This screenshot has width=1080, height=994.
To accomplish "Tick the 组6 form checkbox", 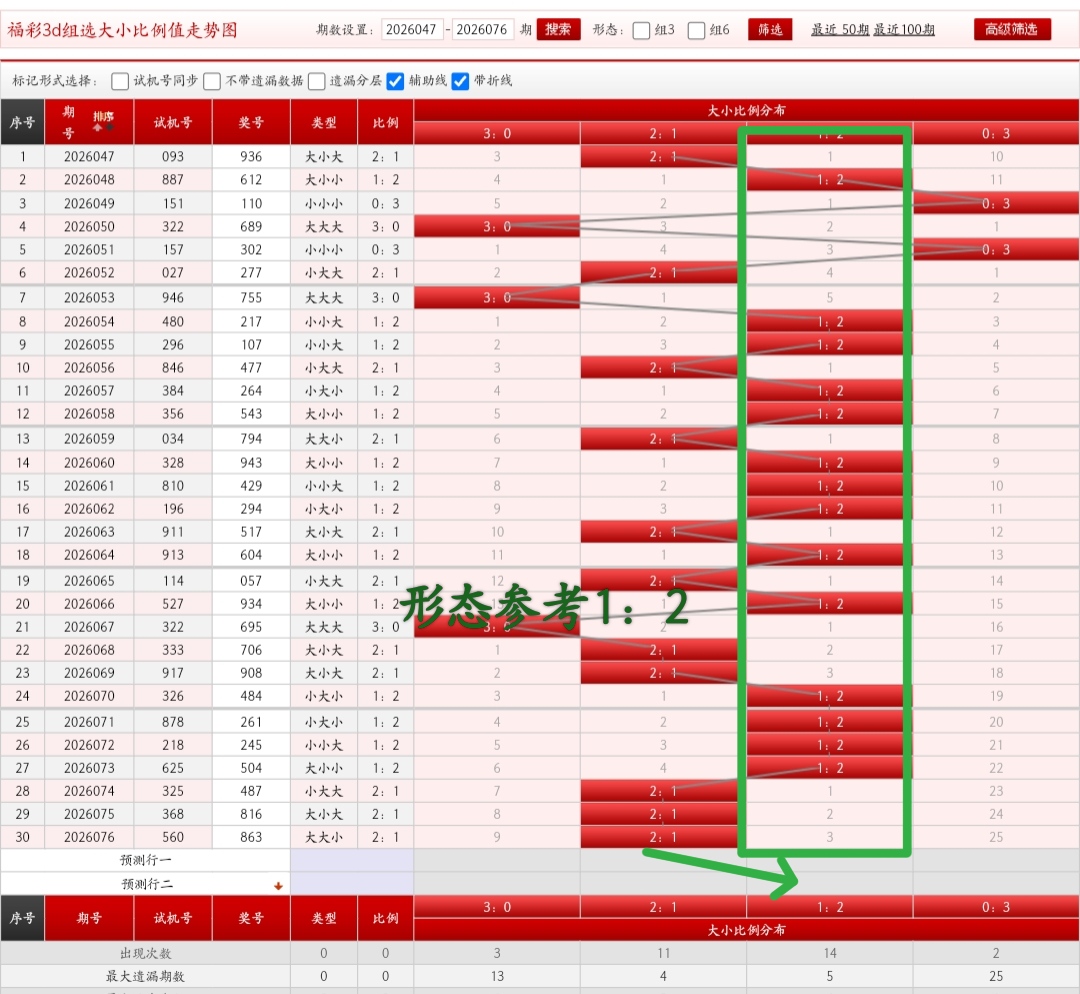I will click(696, 30).
